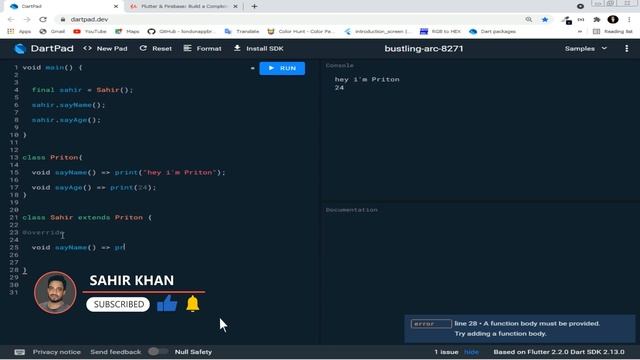The width and height of the screenshot is (640, 360).
Task: Click code line 'sahir.sayName();'
Action: [x=69, y=105]
